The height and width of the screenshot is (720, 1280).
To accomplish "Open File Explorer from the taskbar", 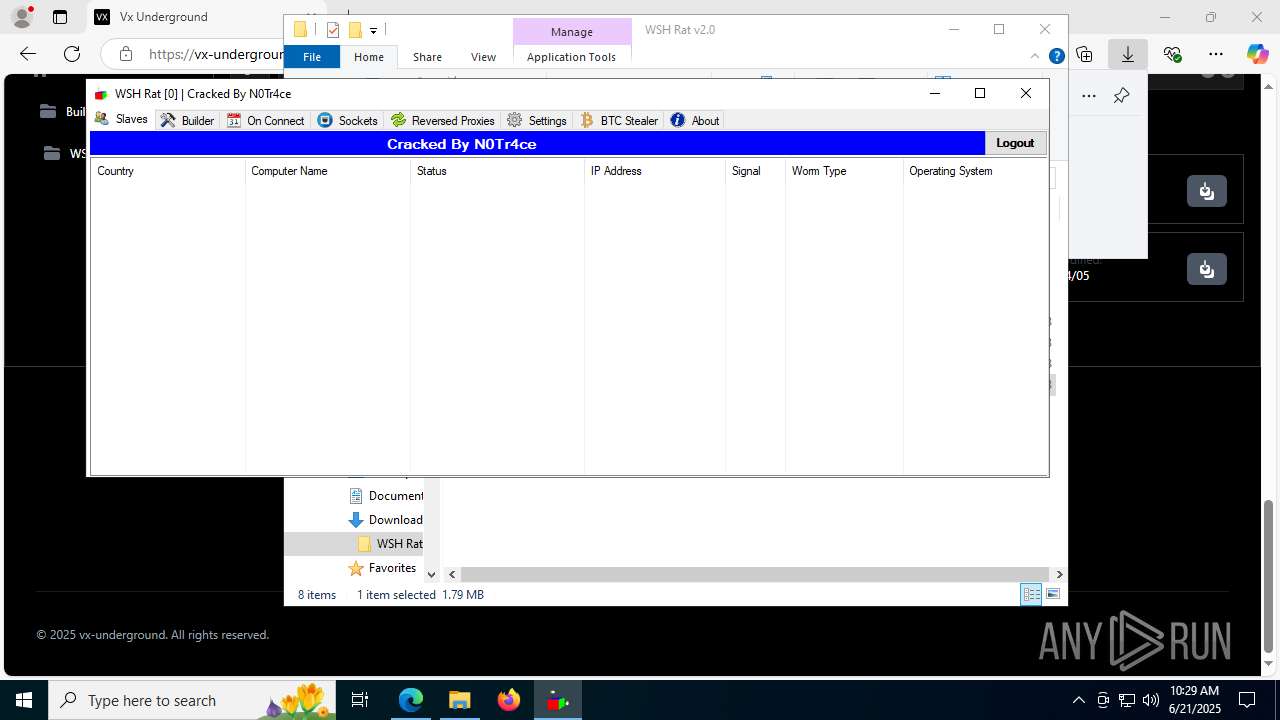I will [x=459, y=700].
